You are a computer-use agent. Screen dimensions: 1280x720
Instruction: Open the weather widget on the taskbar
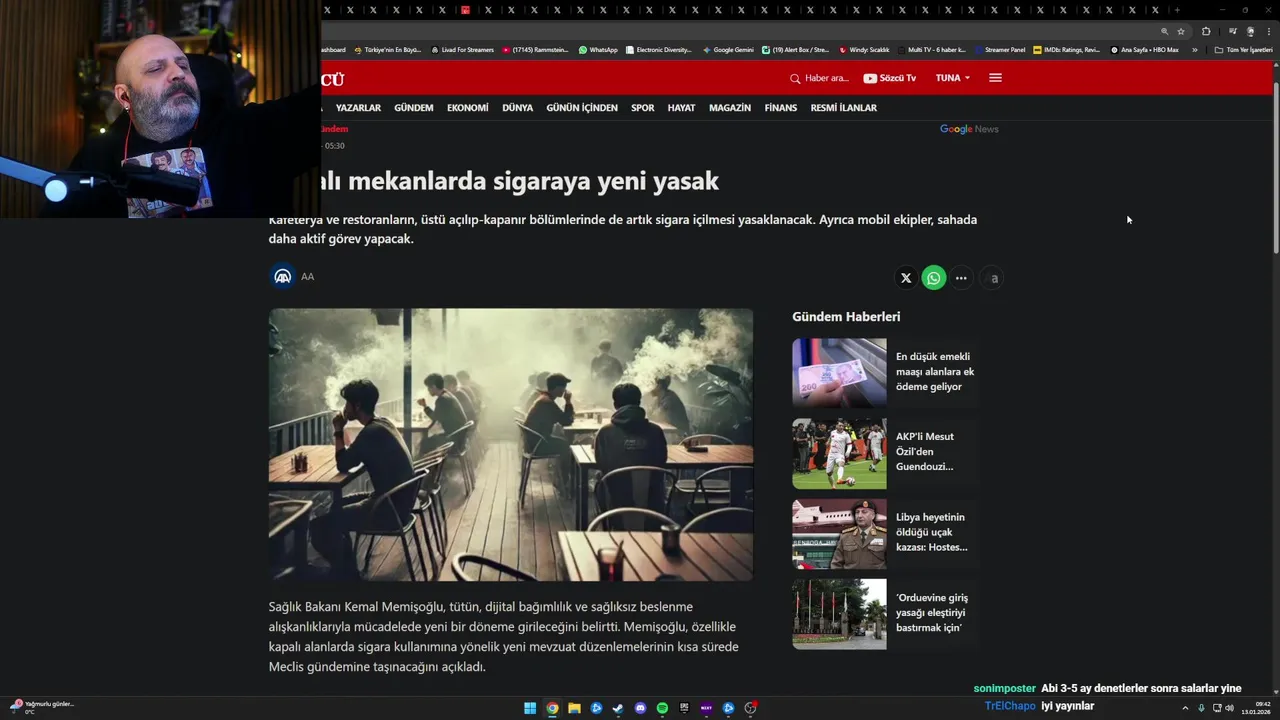(x=42, y=707)
